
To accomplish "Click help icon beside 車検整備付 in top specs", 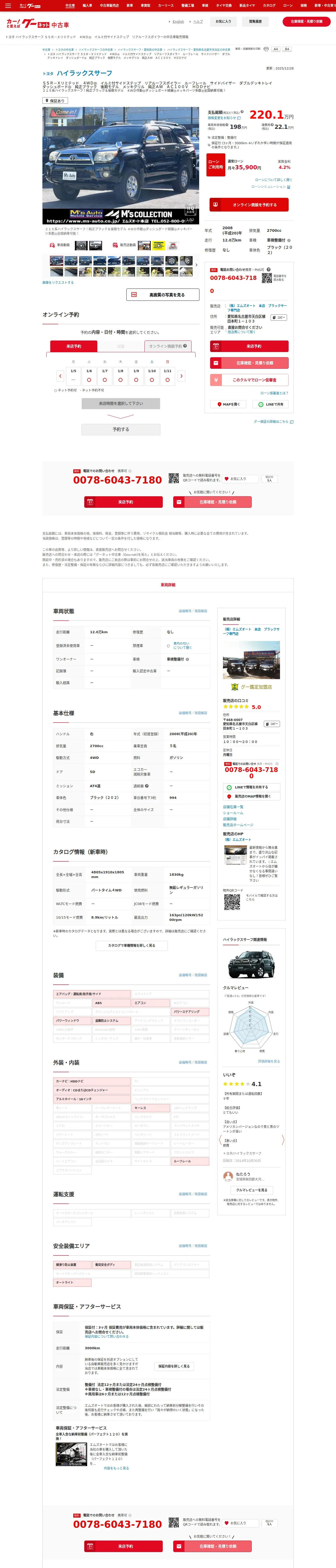I will point(289,240).
